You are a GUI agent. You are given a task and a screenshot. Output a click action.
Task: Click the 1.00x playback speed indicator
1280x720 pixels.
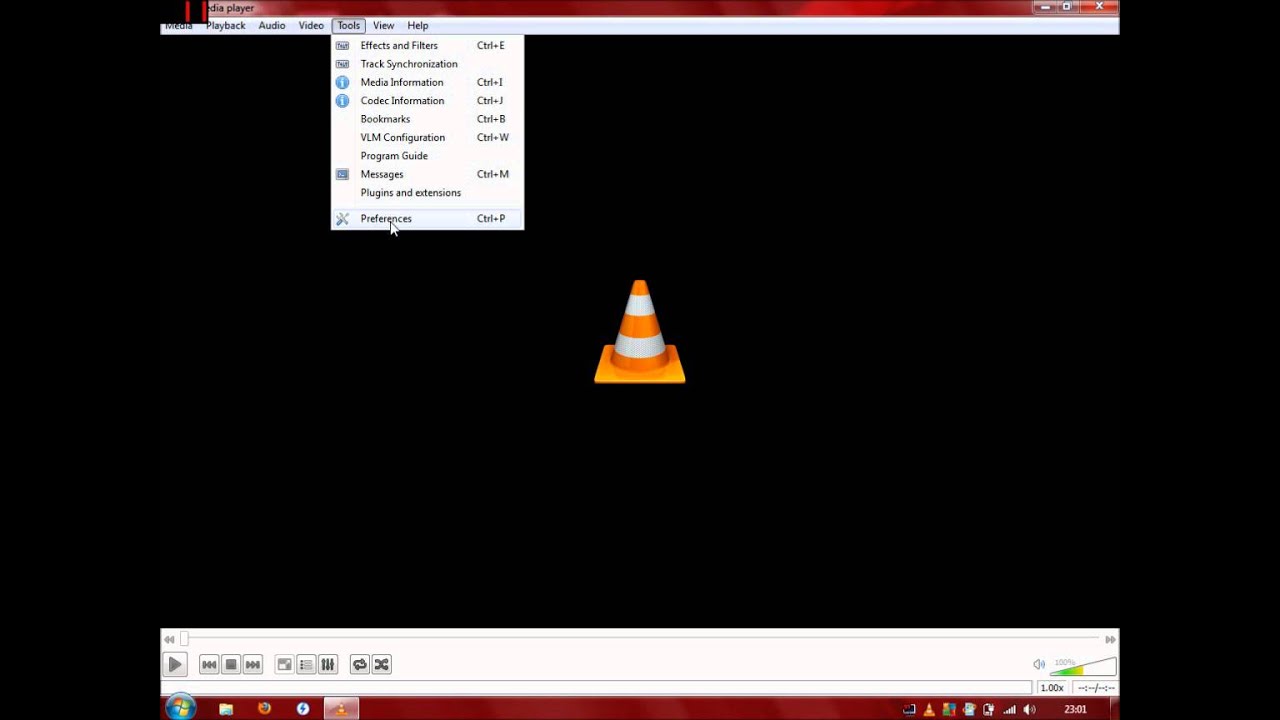click(x=1052, y=688)
